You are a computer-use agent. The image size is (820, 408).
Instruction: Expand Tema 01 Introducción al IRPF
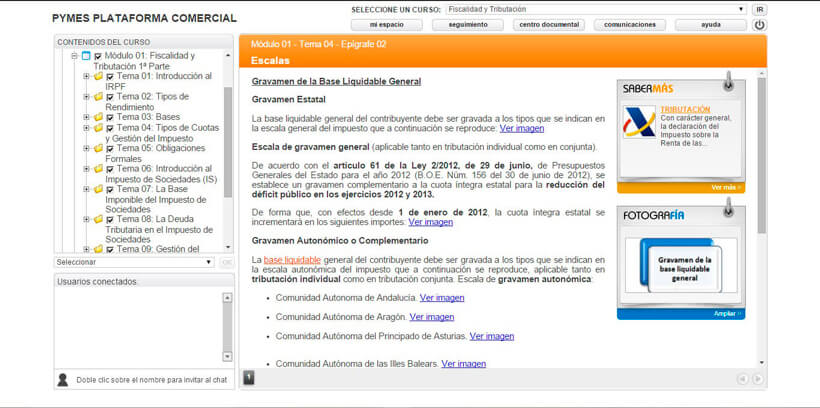pyautogui.click(x=86, y=76)
